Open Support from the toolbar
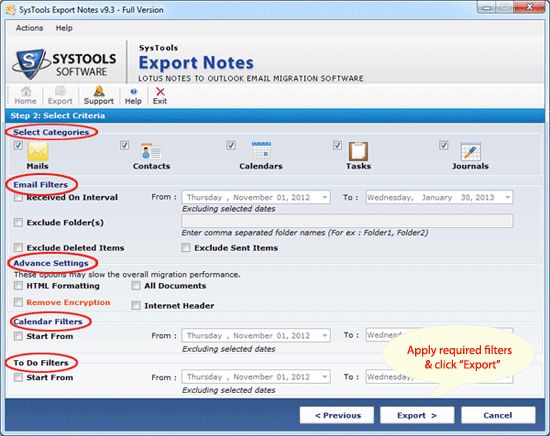This screenshot has width=550, height=436. (x=99, y=96)
